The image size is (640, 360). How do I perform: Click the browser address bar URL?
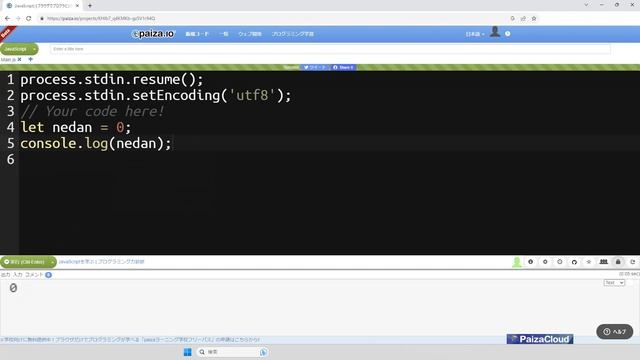(x=101, y=18)
